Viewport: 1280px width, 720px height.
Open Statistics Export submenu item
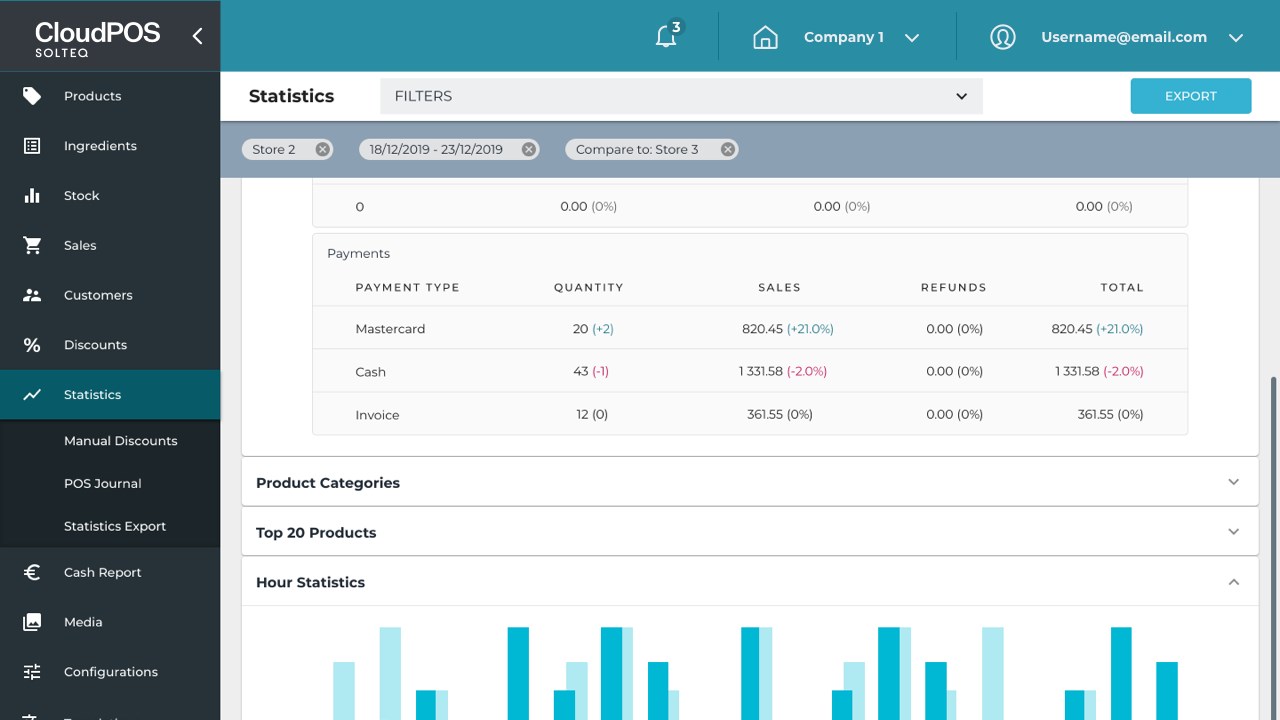(x=115, y=526)
